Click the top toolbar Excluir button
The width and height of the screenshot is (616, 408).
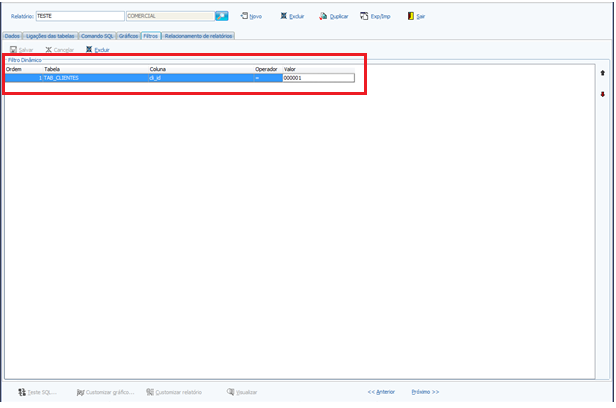click(292, 16)
